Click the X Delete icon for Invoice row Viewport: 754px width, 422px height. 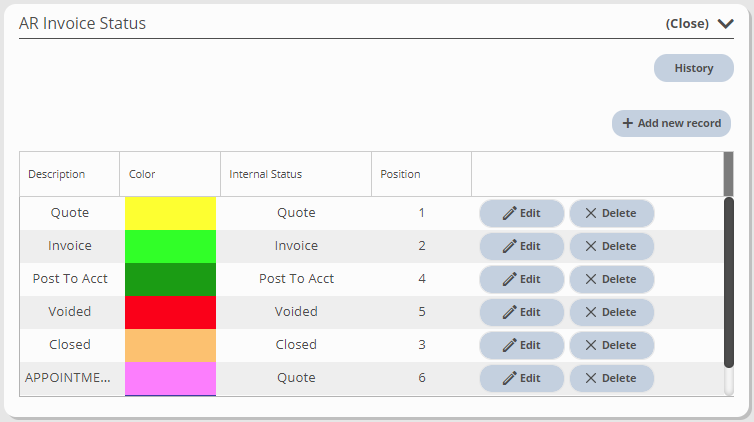591,246
